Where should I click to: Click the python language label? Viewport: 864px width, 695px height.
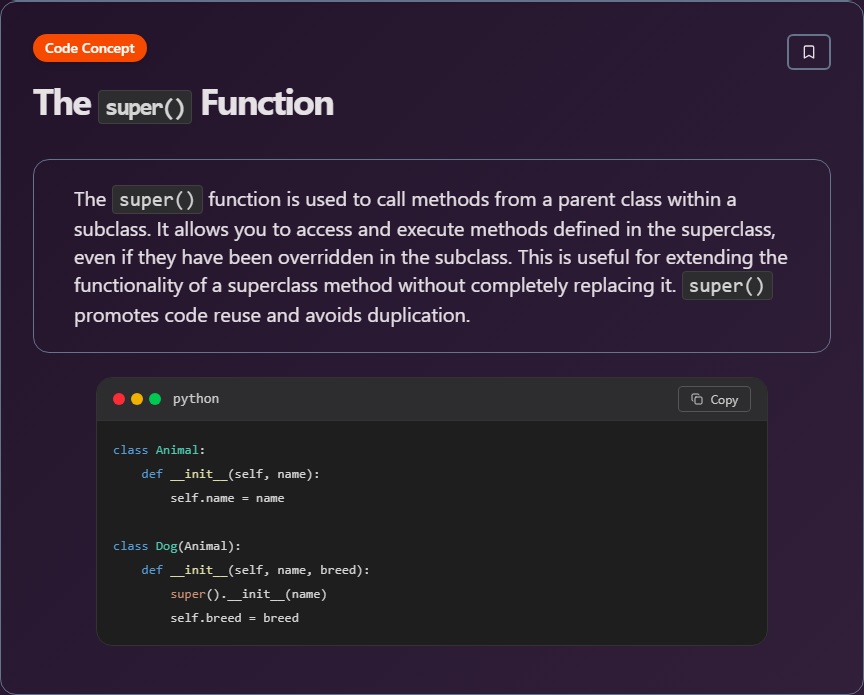196,399
